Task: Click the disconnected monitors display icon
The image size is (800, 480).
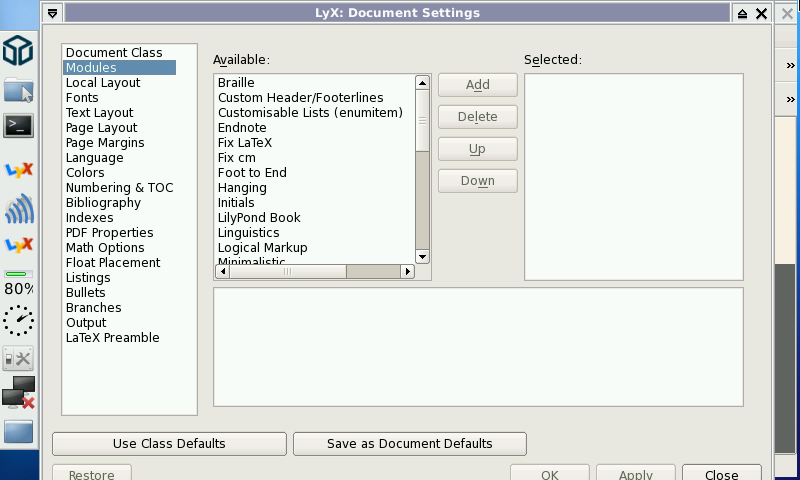Action: tap(19, 392)
